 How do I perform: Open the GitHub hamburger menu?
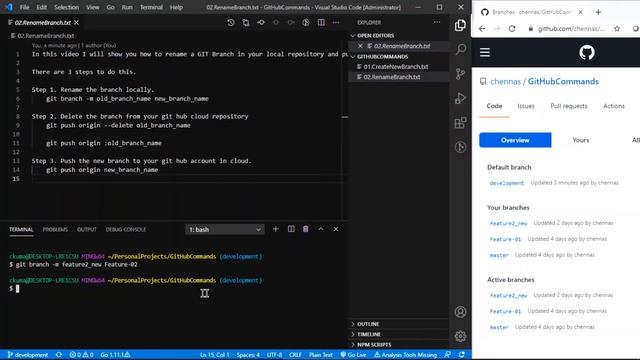pyautogui.click(x=485, y=52)
